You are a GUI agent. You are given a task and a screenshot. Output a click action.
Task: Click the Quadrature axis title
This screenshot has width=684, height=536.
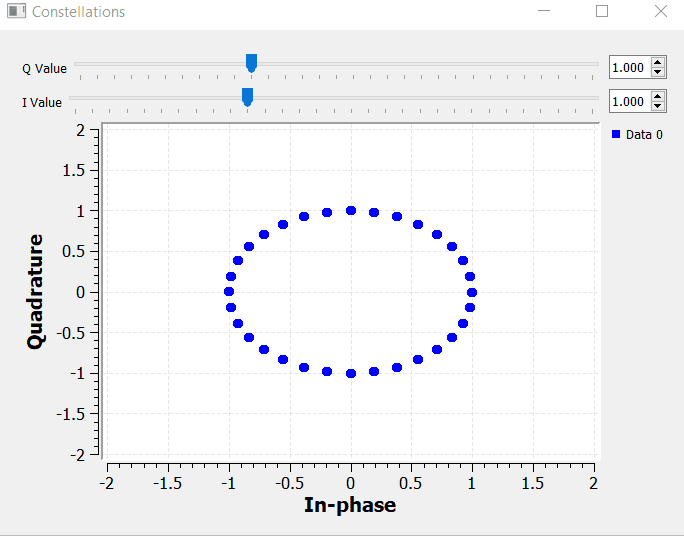pyautogui.click(x=36, y=291)
